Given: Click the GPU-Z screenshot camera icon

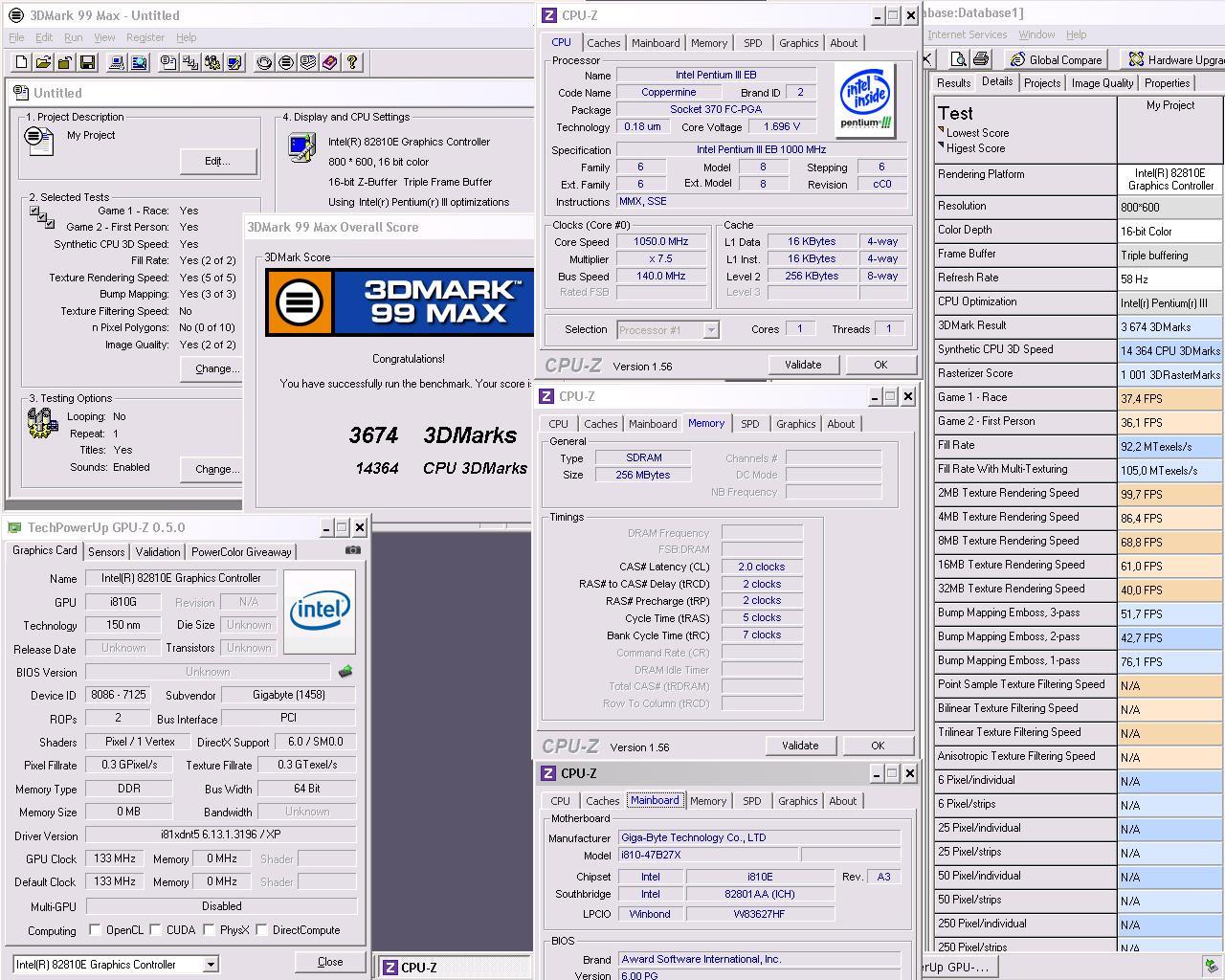Looking at the screenshot, I should point(353,550).
